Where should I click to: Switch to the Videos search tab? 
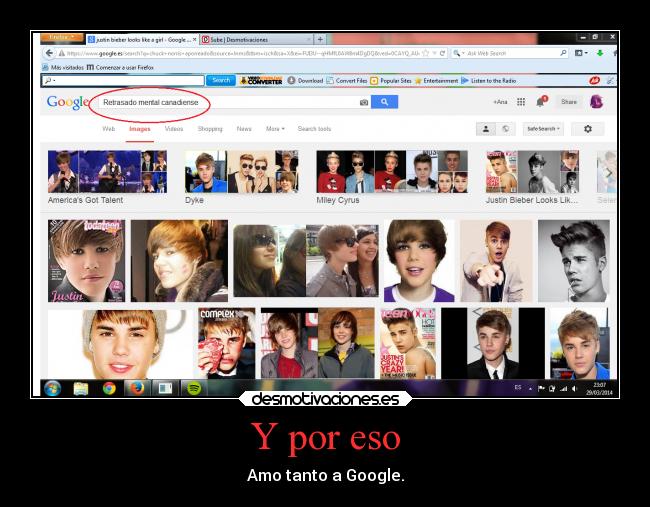174,129
